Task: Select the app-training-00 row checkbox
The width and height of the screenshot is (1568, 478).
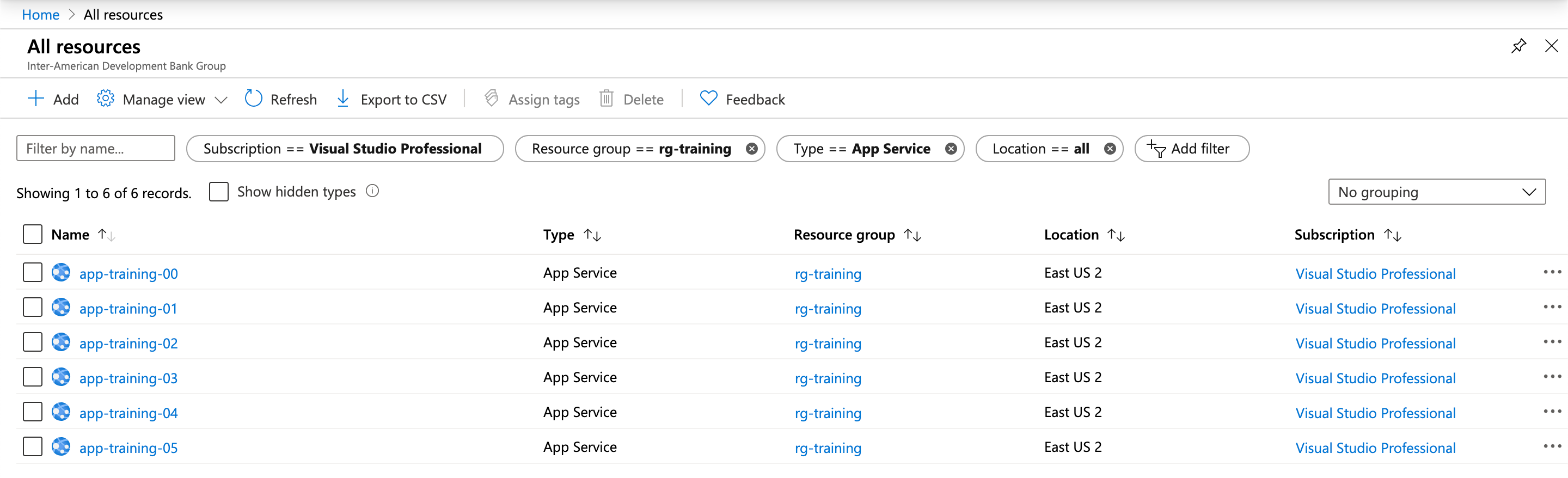Action: pyautogui.click(x=32, y=272)
